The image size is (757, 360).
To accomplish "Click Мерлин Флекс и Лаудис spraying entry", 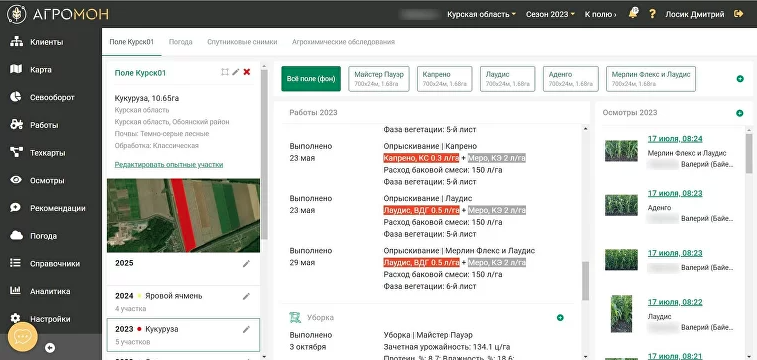I will click(x=459, y=251).
